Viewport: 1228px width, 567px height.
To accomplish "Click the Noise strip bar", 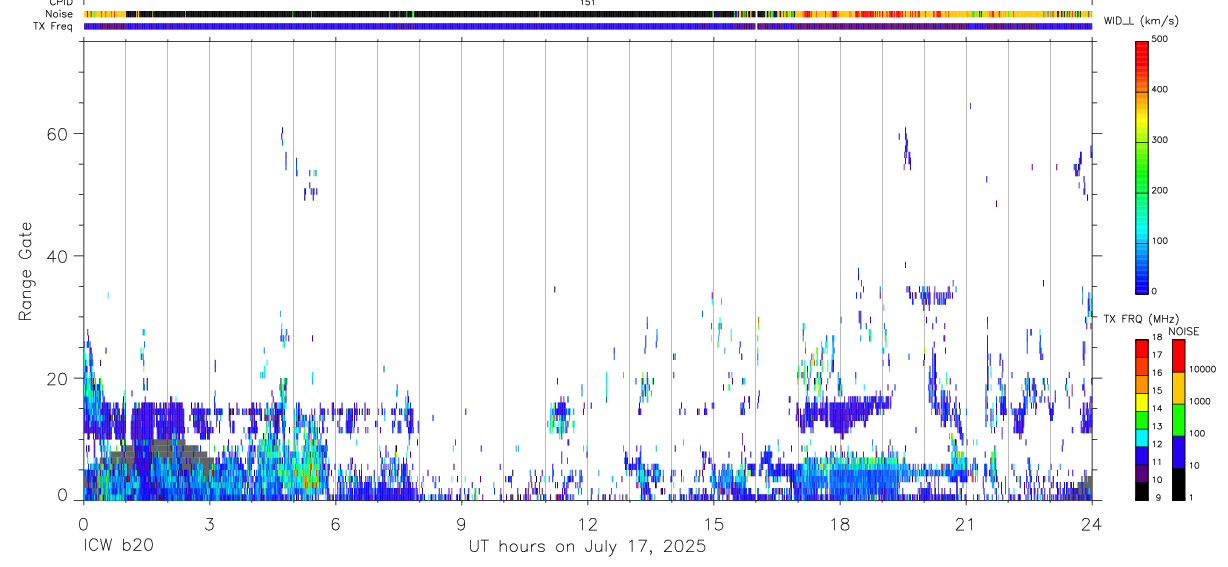I will [588, 14].
